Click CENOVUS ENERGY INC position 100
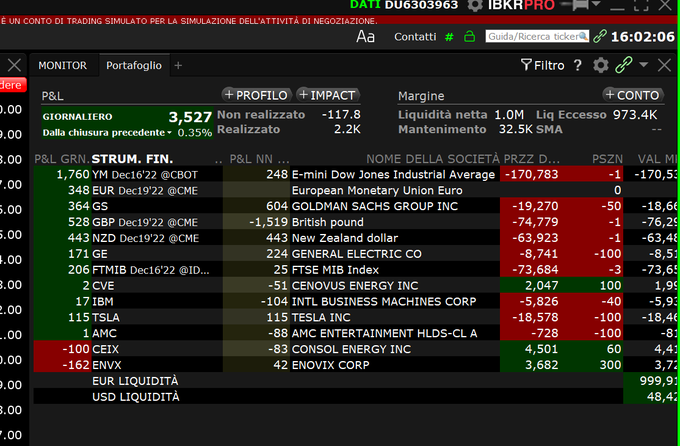The height and width of the screenshot is (446, 680). (x=610, y=285)
